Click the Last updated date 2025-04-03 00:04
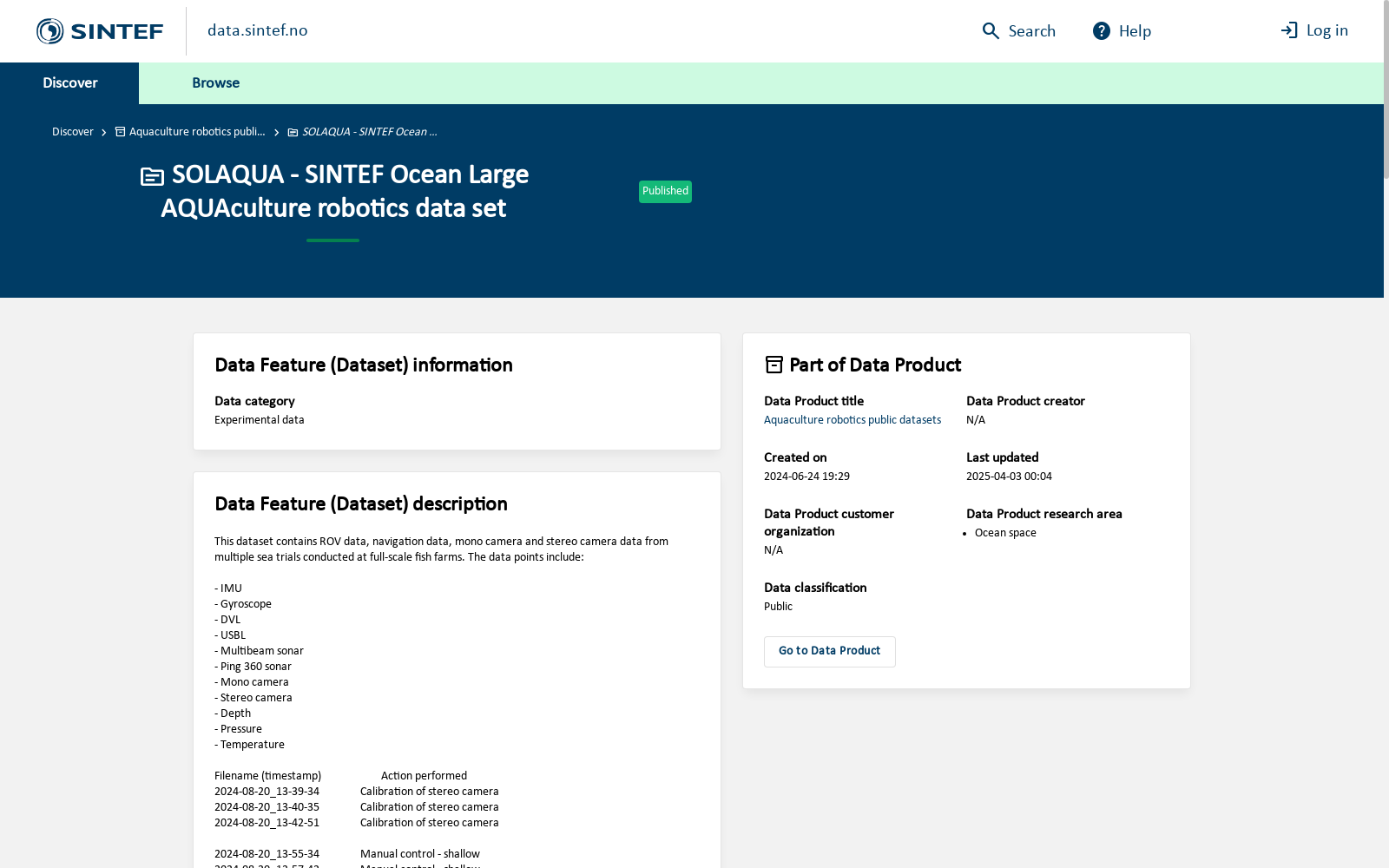 point(1009,477)
